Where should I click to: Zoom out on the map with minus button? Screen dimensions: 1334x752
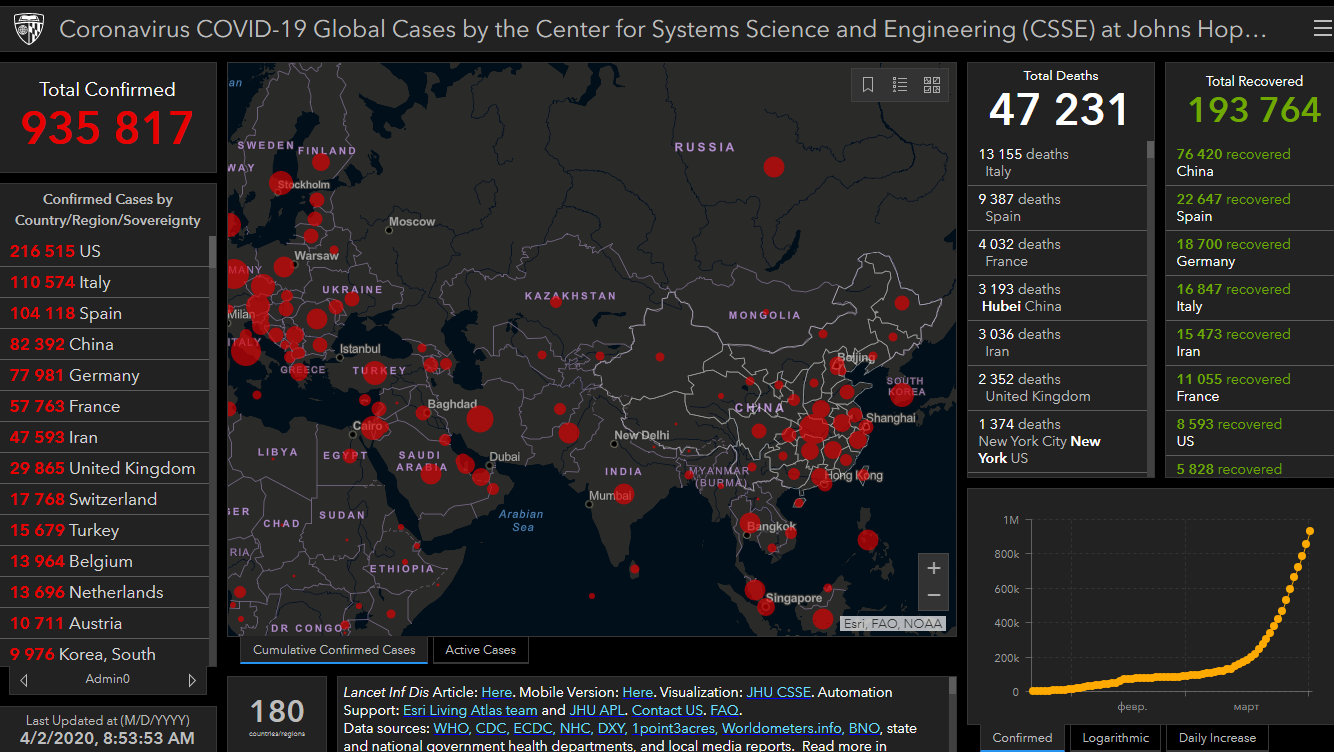pos(933,595)
